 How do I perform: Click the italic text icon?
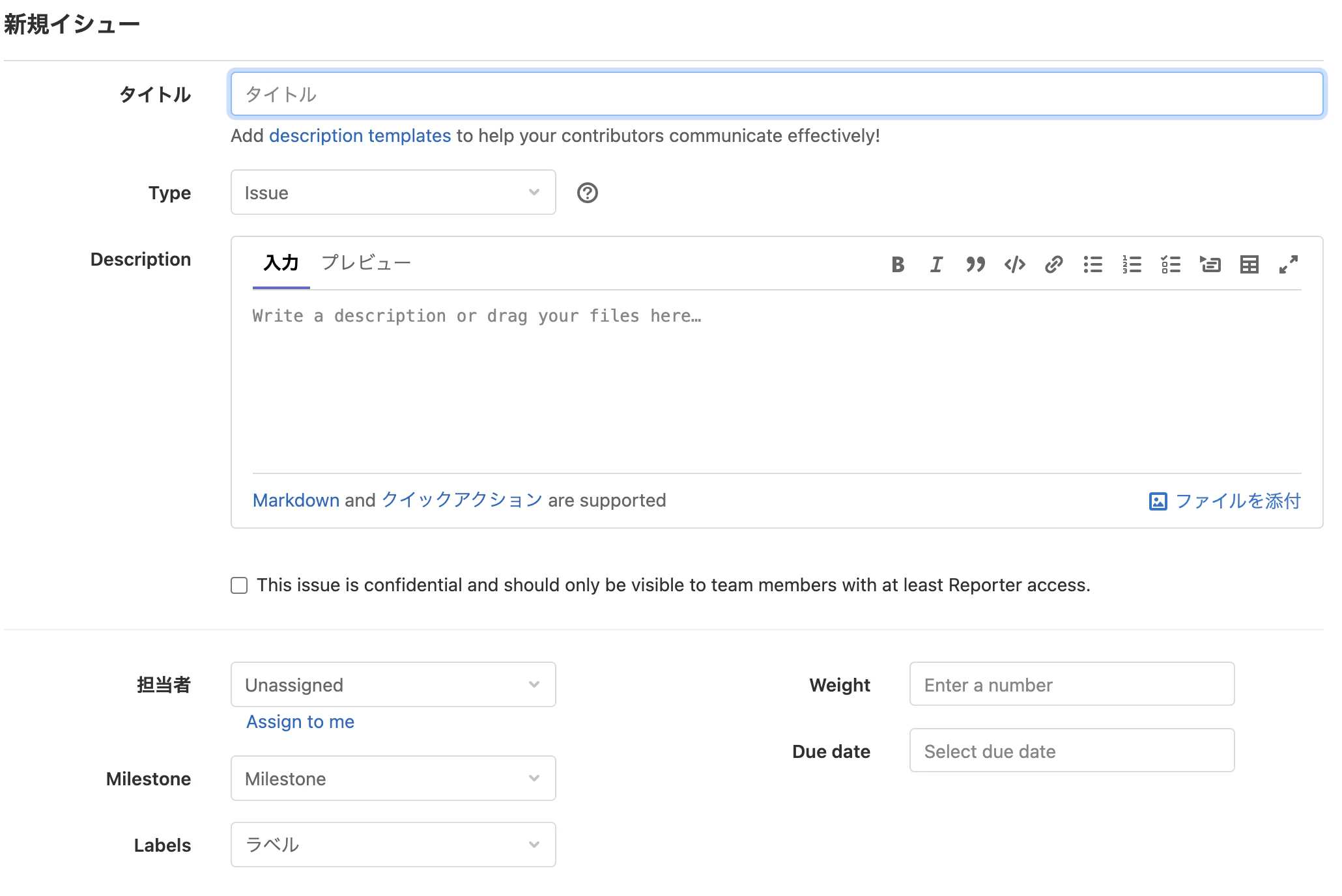click(936, 264)
